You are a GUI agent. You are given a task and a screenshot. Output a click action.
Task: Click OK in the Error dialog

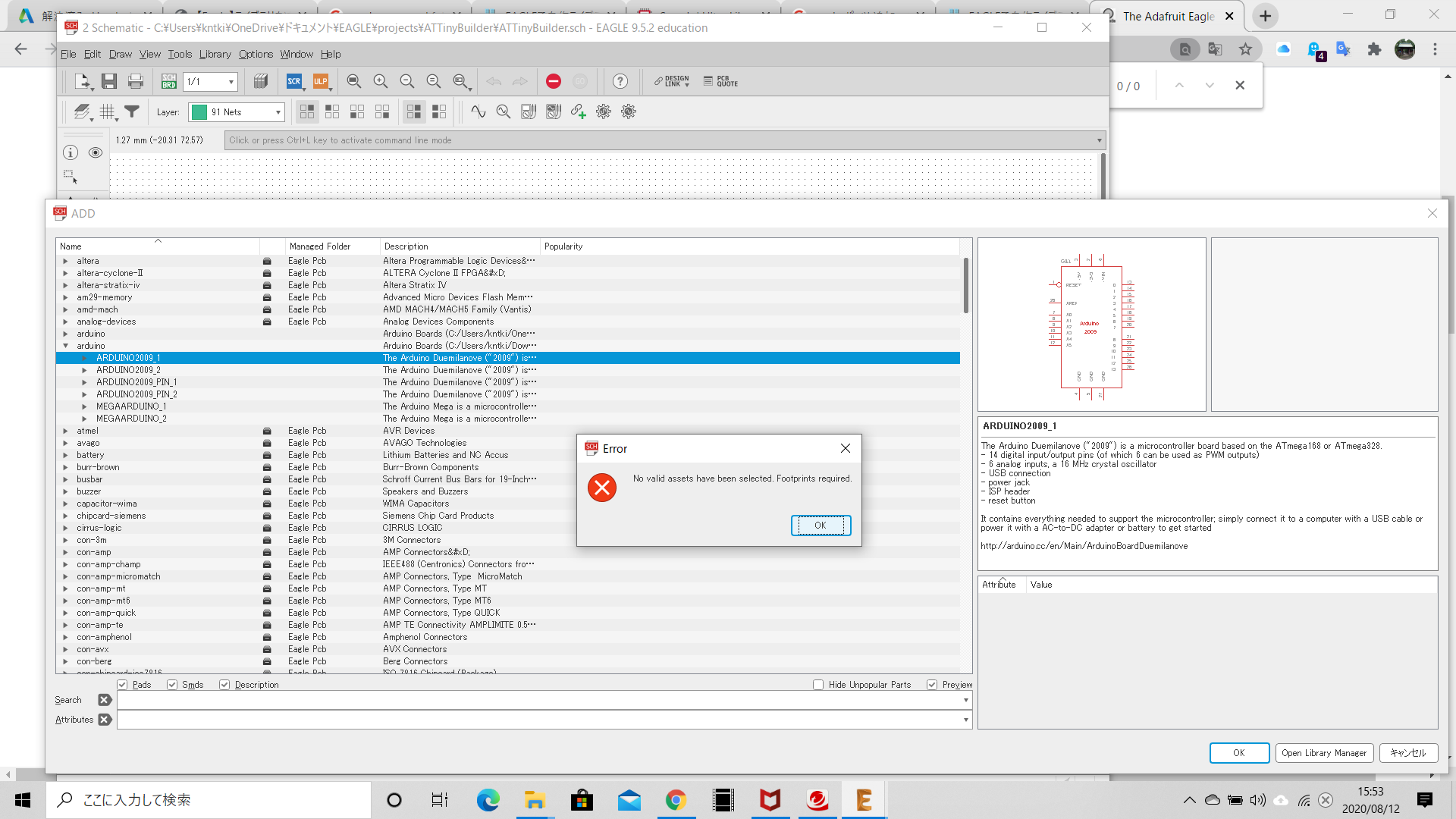tap(821, 525)
